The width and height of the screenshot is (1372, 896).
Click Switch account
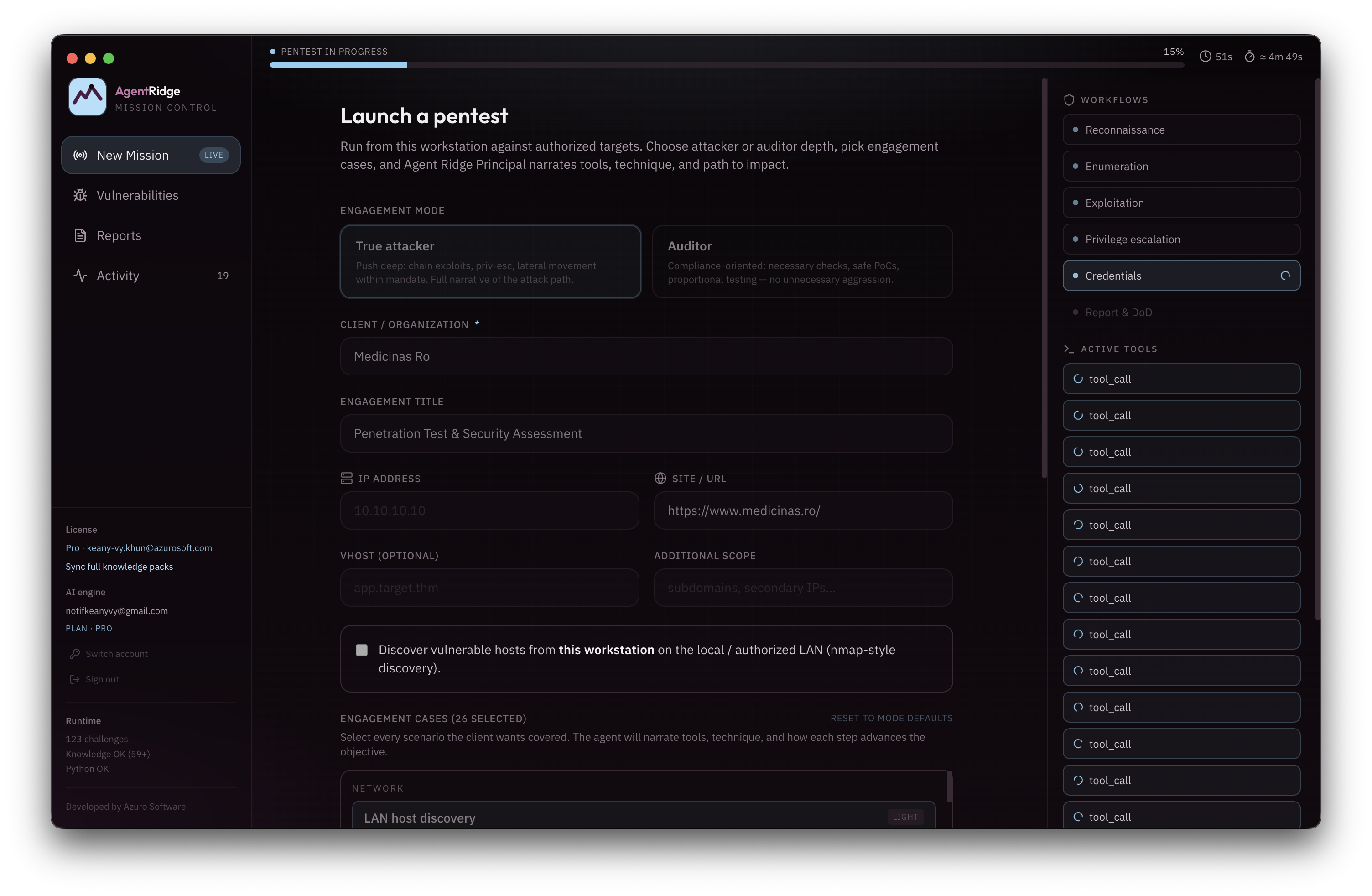click(109, 654)
